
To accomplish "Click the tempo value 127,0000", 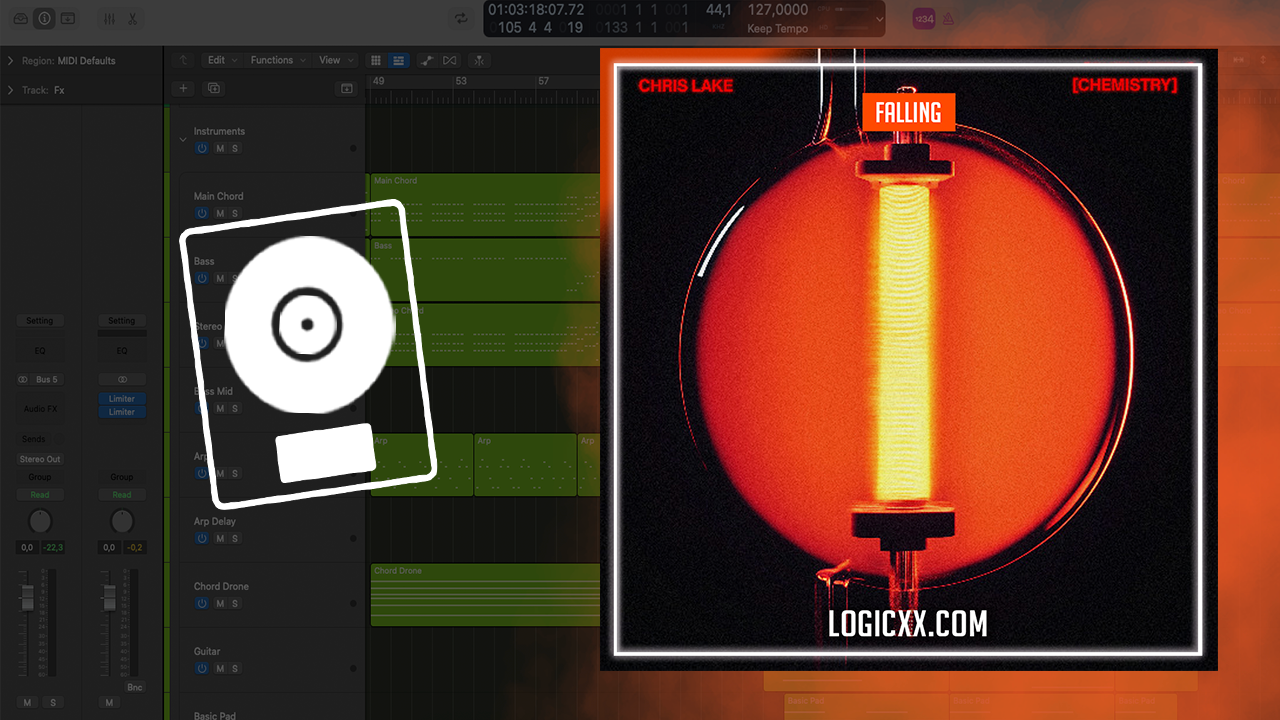I will click(x=777, y=10).
